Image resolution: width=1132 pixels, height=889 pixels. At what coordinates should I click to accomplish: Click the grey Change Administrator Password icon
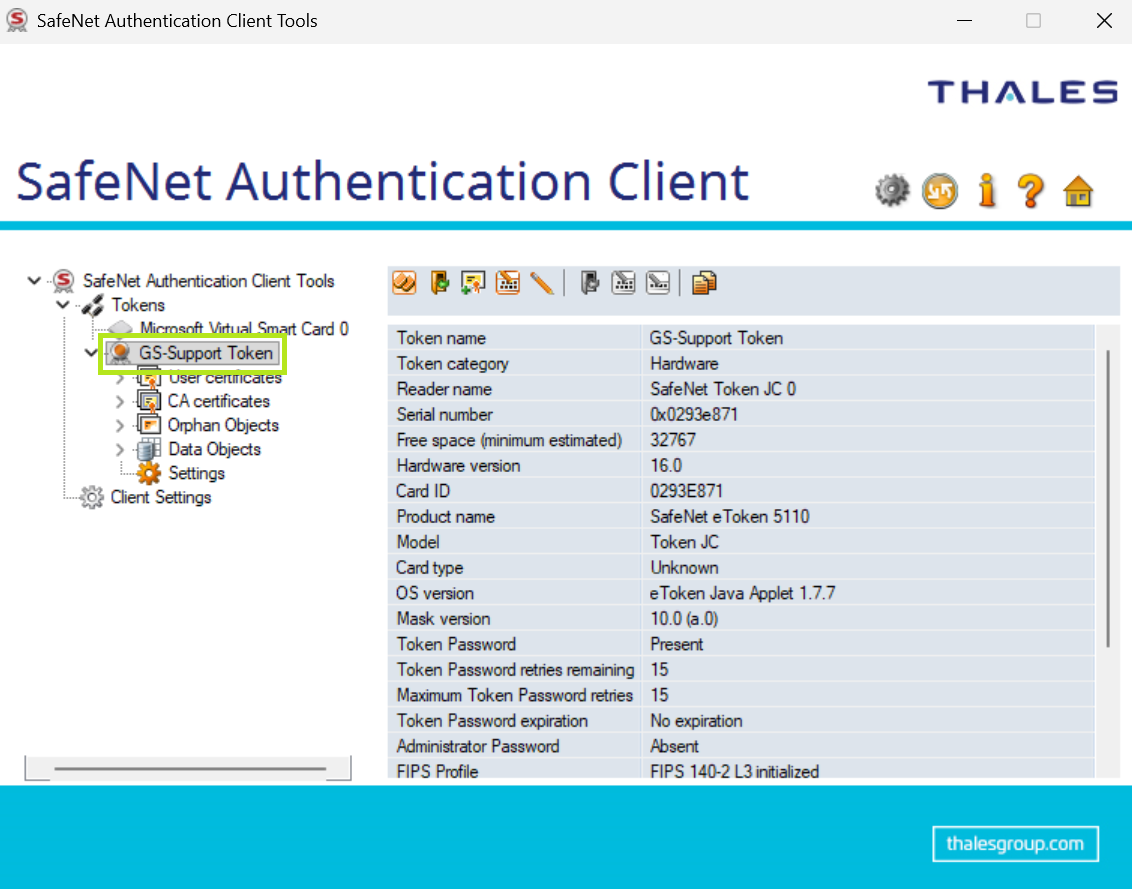(x=624, y=283)
